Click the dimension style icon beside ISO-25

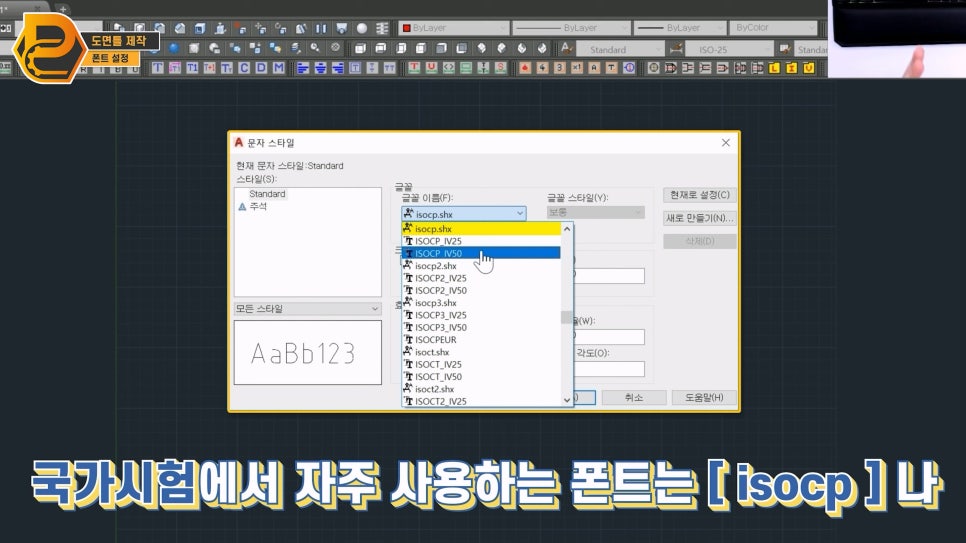click(x=676, y=48)
